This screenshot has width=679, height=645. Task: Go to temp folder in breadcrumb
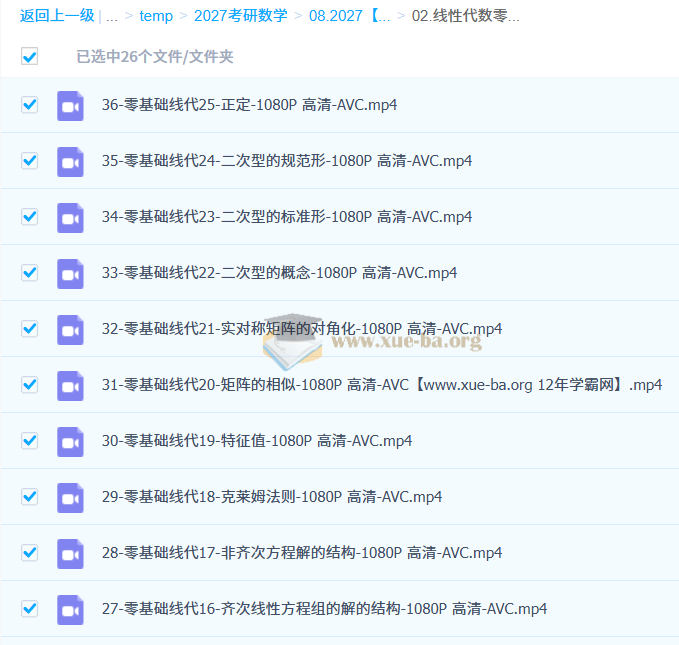tap(156, 16)
